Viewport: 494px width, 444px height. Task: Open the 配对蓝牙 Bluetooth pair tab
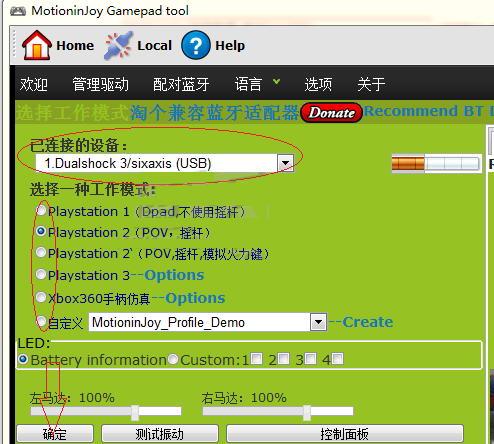[x=181, y=84]
